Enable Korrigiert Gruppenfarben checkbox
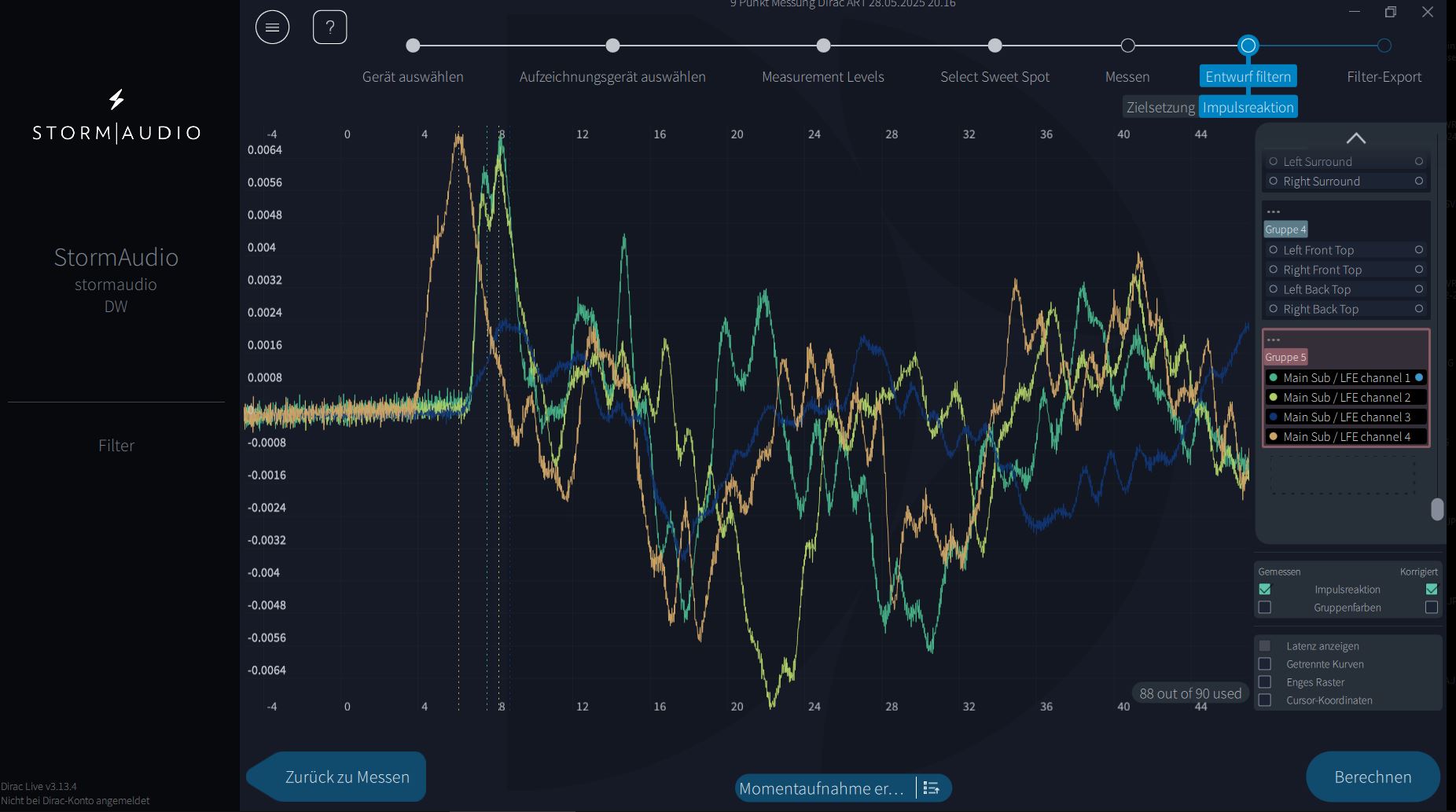 [1432, 607]
